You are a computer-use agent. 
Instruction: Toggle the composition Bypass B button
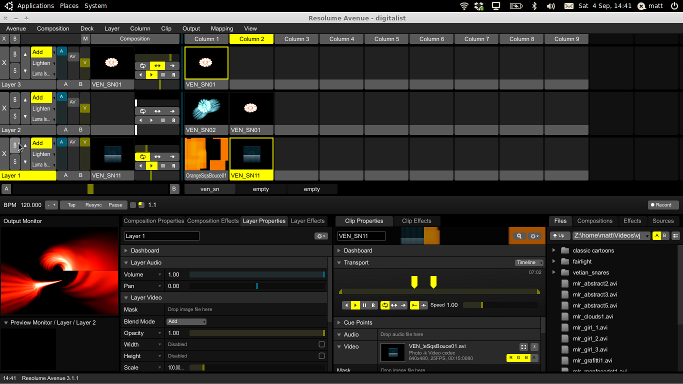14,39
